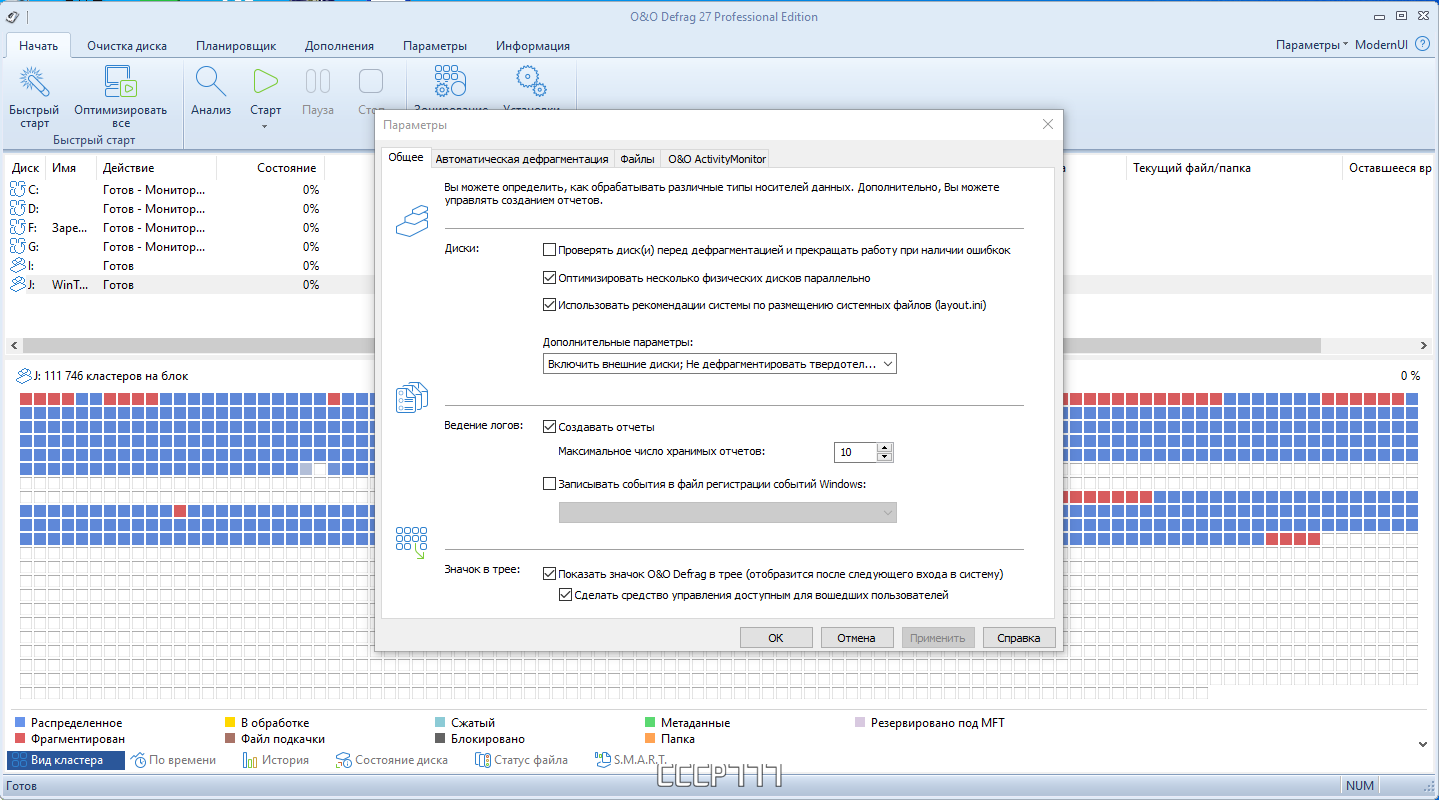The image size is (1439, 800).
Task: Confirm dialog with OK button
Action: tap(776, 638)
